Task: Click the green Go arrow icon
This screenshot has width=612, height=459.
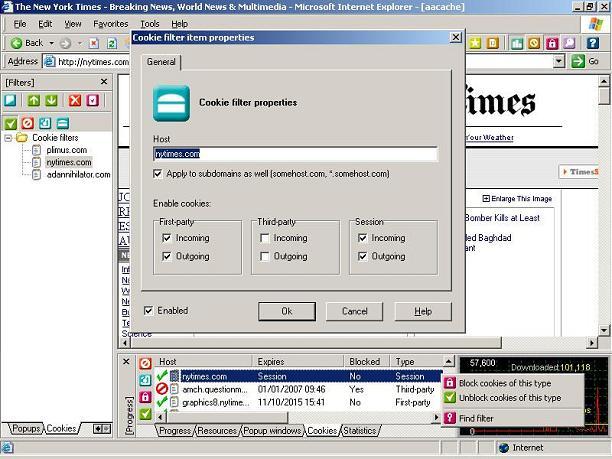Action: tap(578, 61)
